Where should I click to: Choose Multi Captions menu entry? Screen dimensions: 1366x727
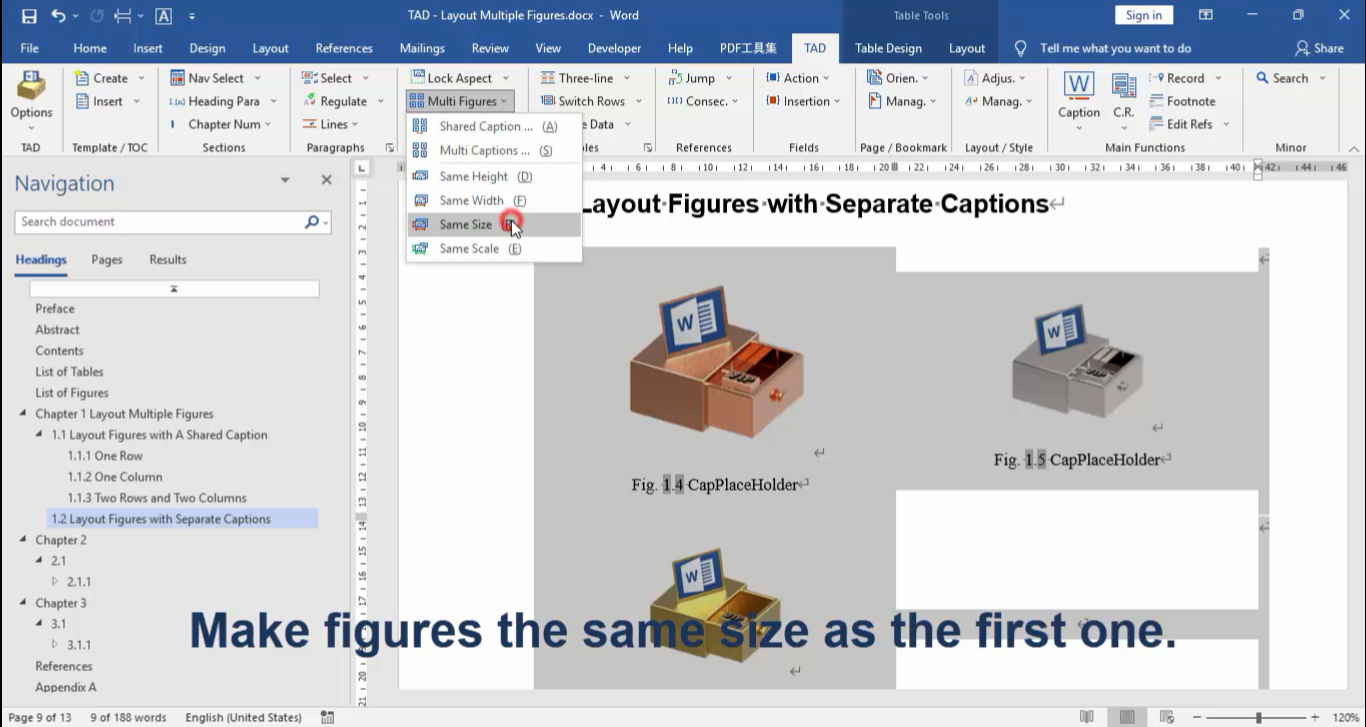(494, 151)
